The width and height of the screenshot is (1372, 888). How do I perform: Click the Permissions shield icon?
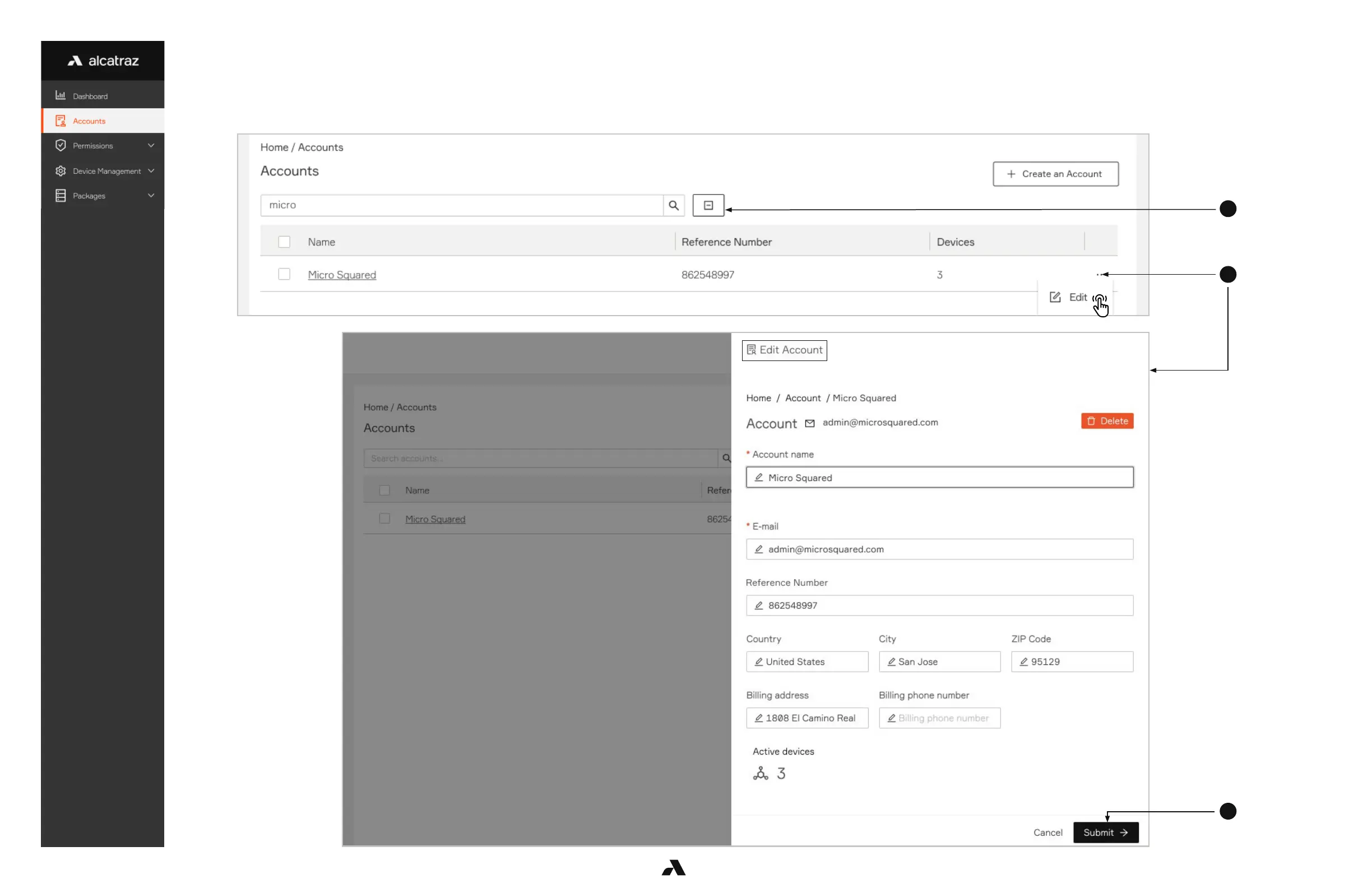coord(61,145)
